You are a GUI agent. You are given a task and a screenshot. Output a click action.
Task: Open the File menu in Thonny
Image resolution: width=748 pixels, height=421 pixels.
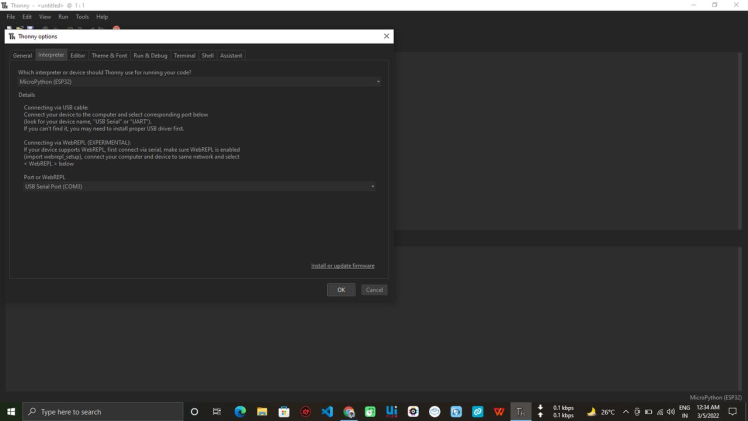point(11,17)
